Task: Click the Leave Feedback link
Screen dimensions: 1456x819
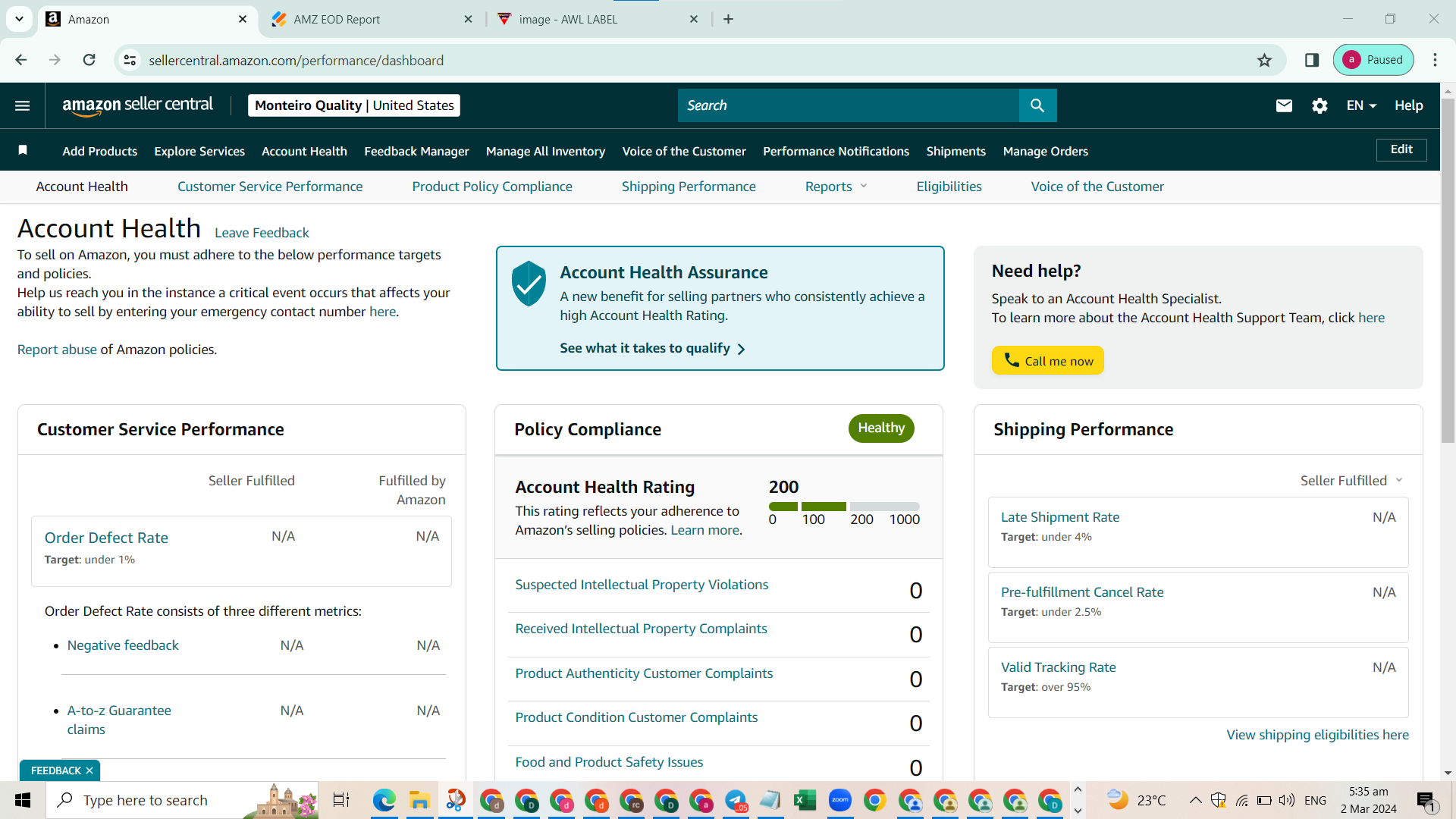Action: pyautogui.click(x=262, y=233)
